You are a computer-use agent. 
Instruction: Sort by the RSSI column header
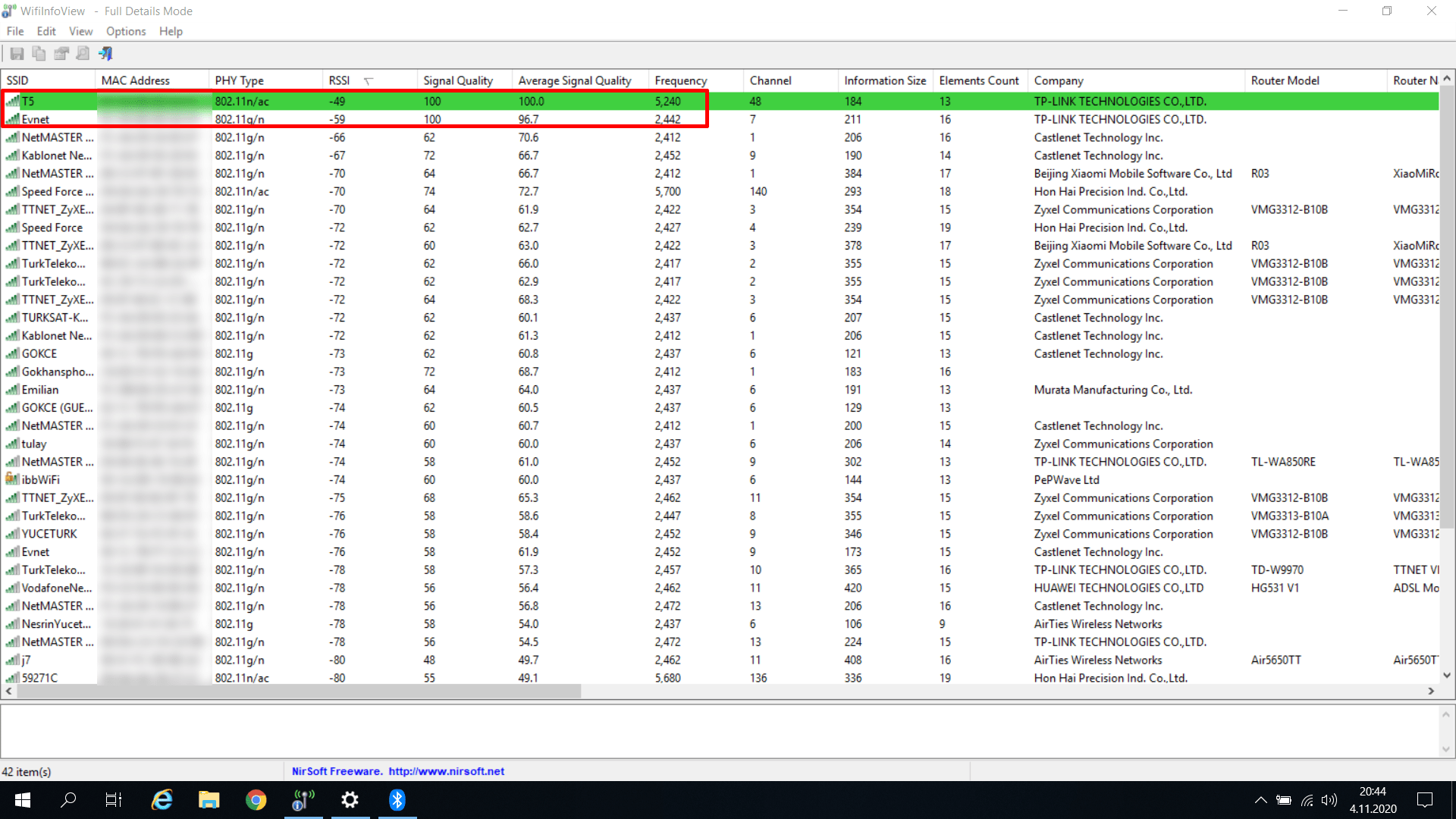(x=340, y=80)
